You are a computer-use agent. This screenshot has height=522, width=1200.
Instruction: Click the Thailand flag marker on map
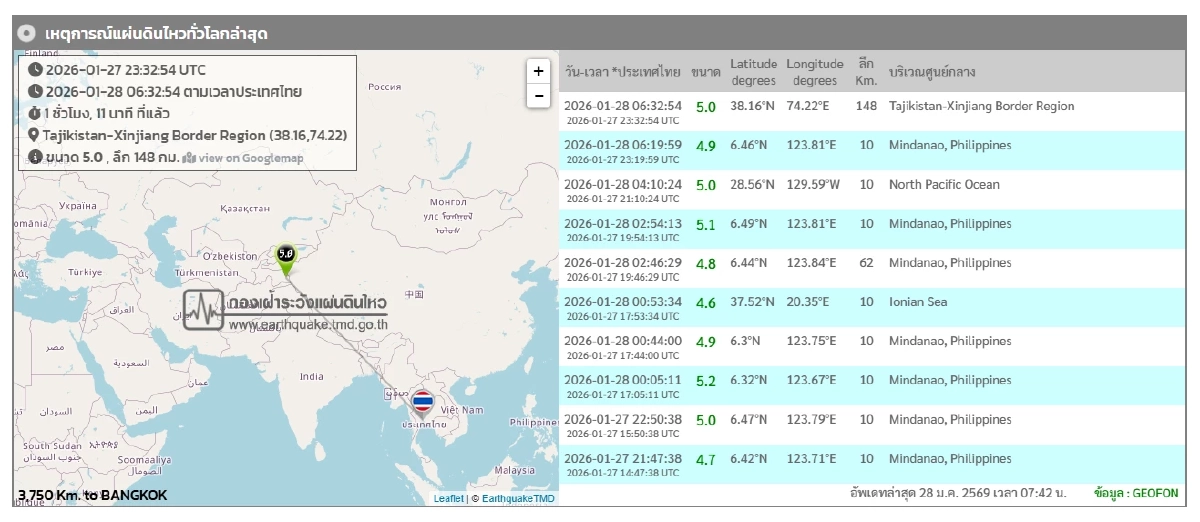(423, 402)
